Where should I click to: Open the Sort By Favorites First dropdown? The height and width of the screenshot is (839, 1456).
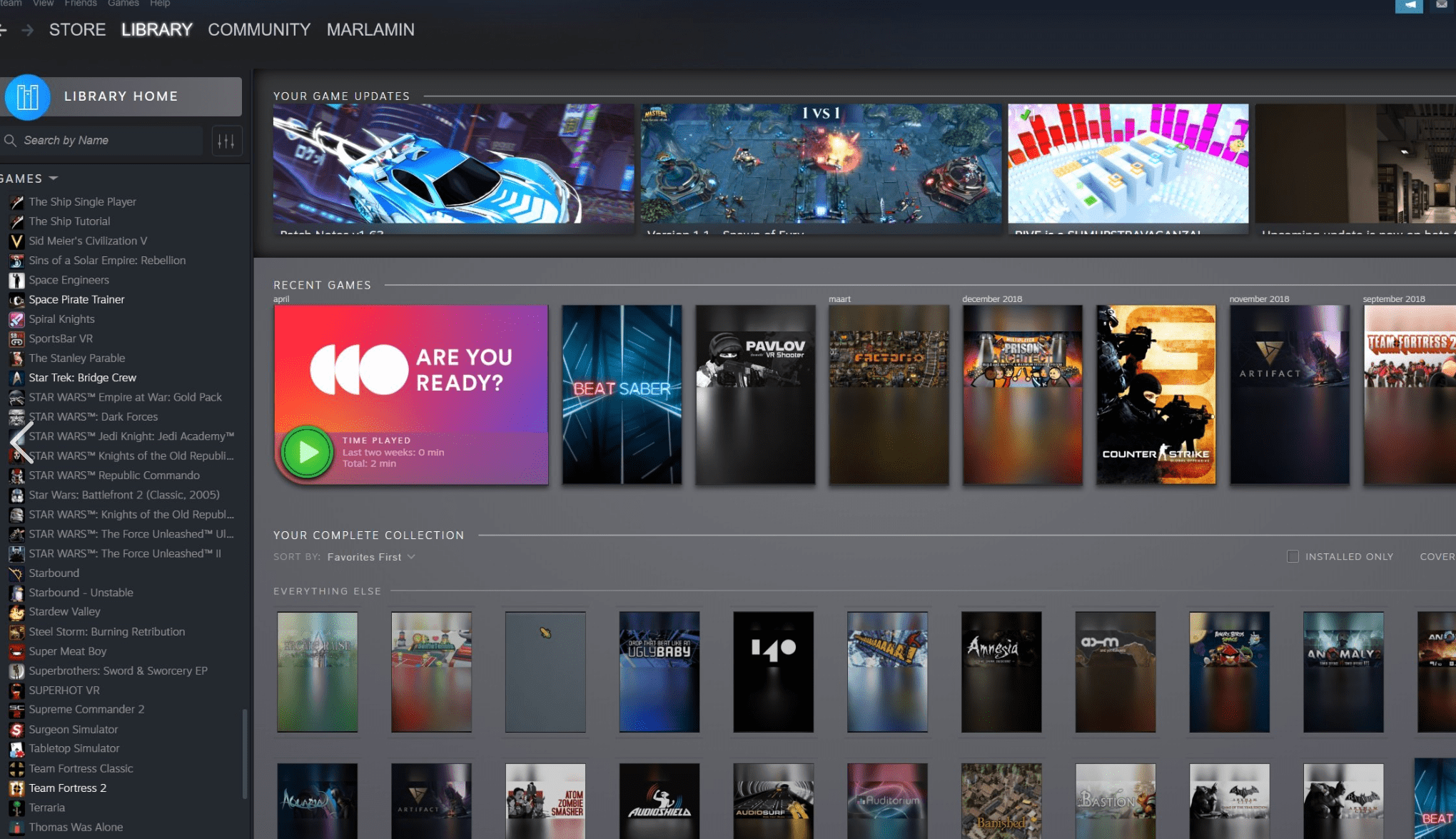coord(370,557)
